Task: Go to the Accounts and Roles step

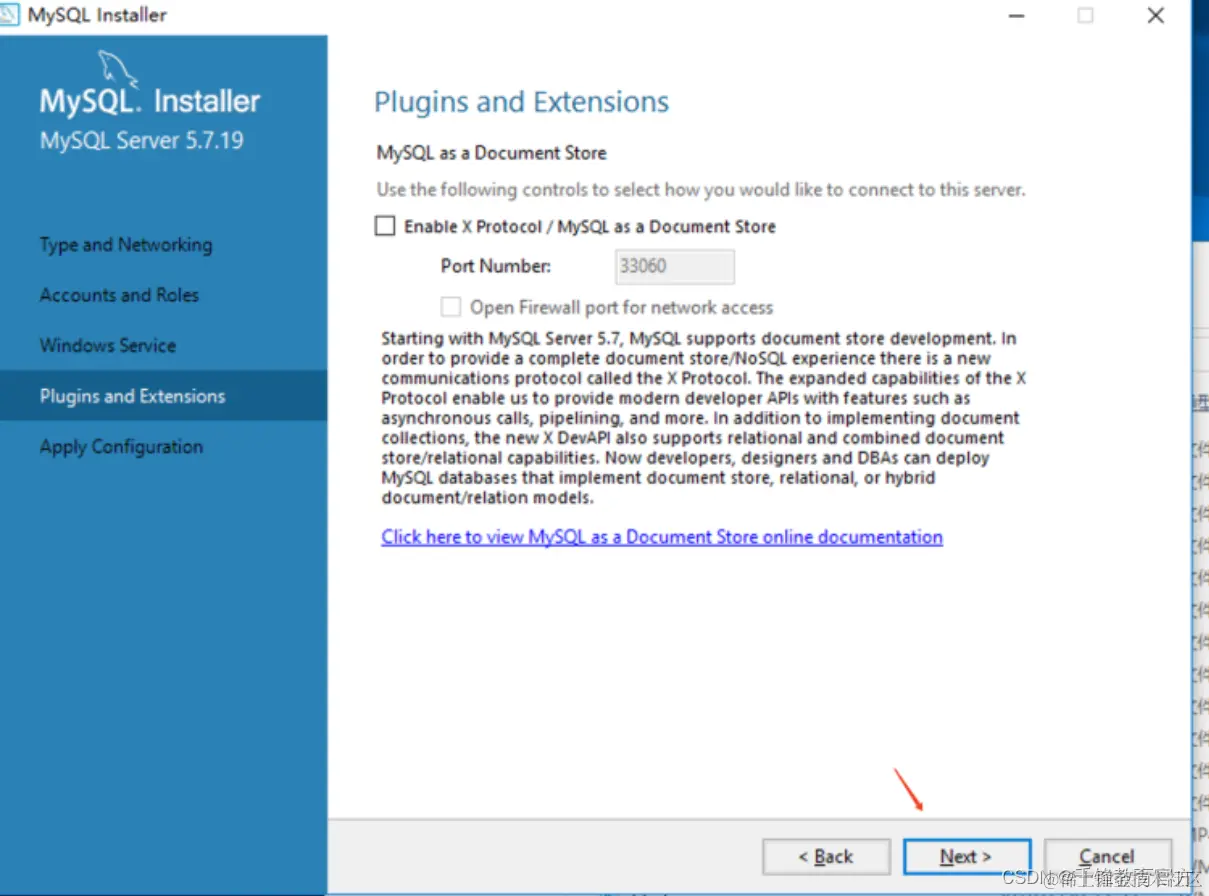Action: coord(119,295)
